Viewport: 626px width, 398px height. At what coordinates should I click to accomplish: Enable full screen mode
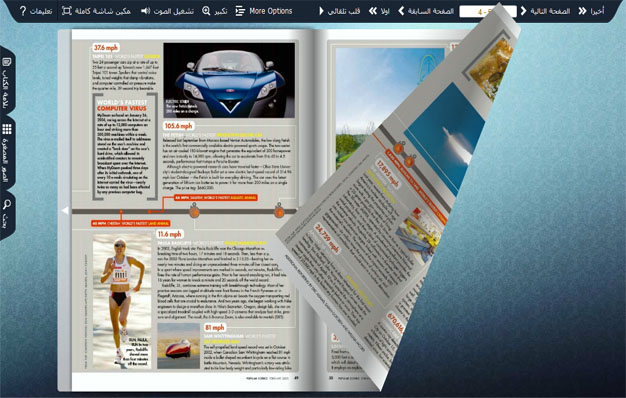[67, 11]
